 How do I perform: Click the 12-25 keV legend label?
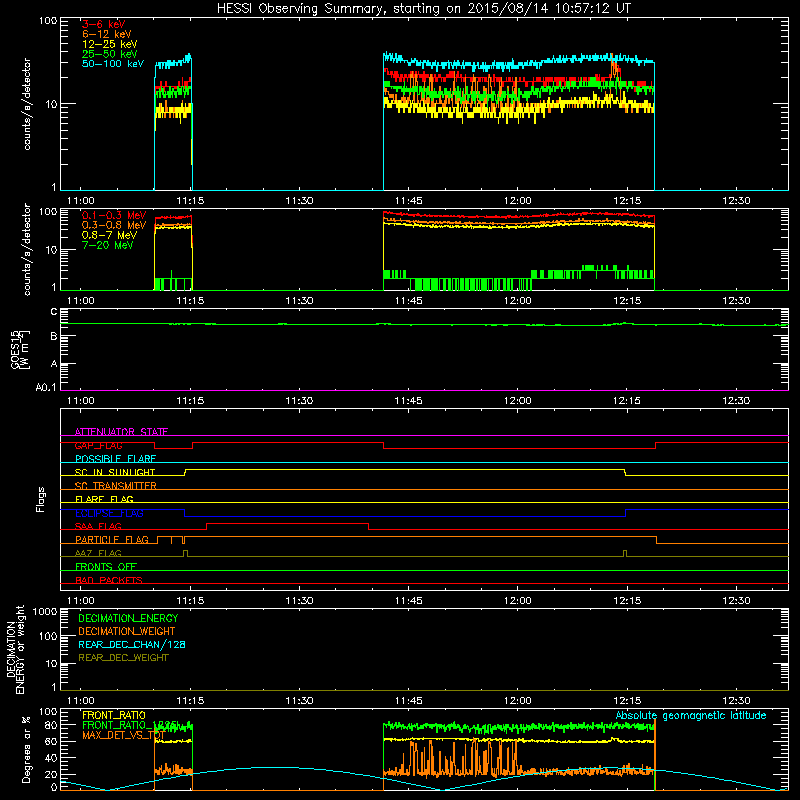pyautogui.click(x=110, y=44)
